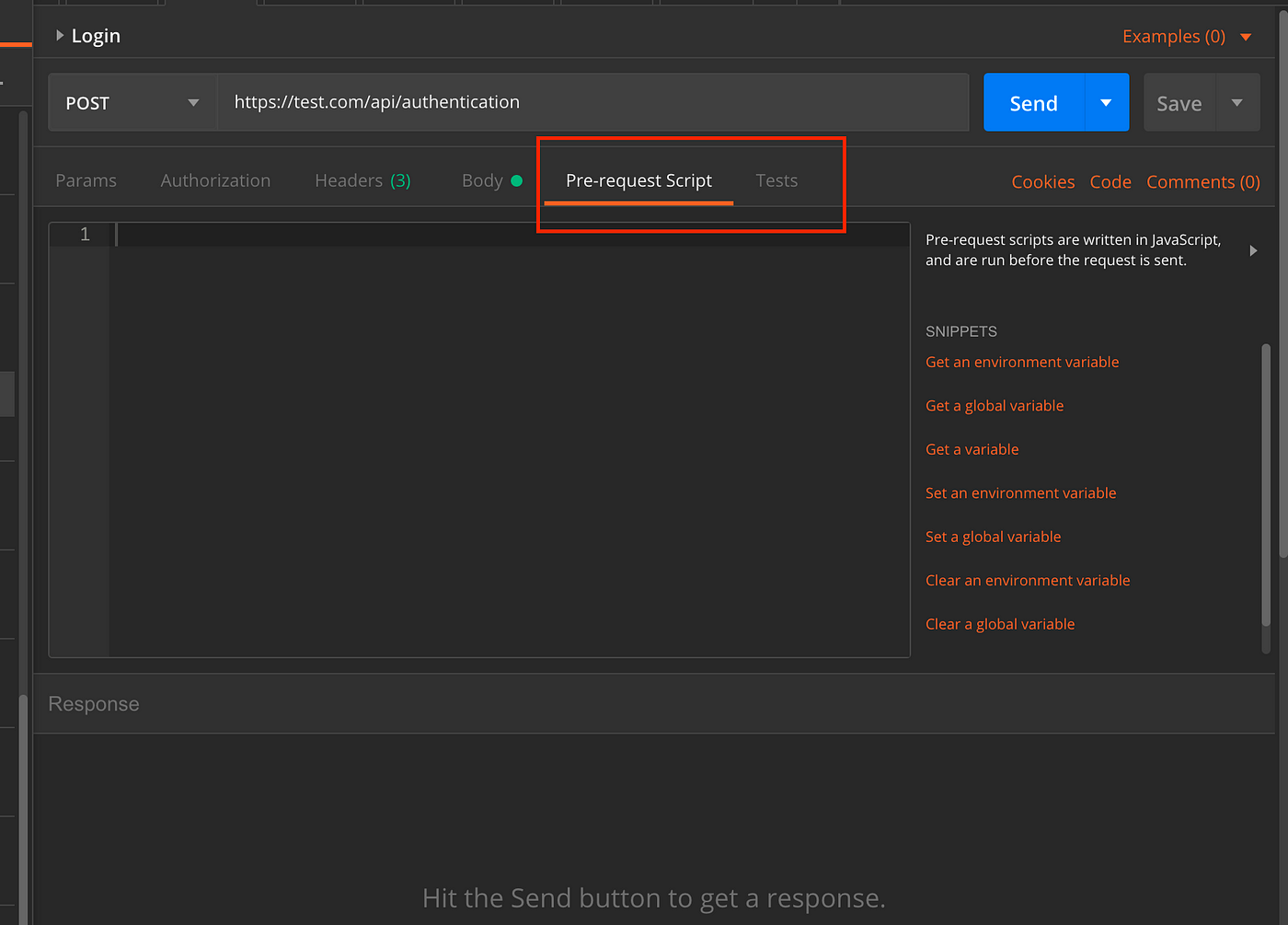
Task: Open Comments (0) link
Action: click(1203, 182)
